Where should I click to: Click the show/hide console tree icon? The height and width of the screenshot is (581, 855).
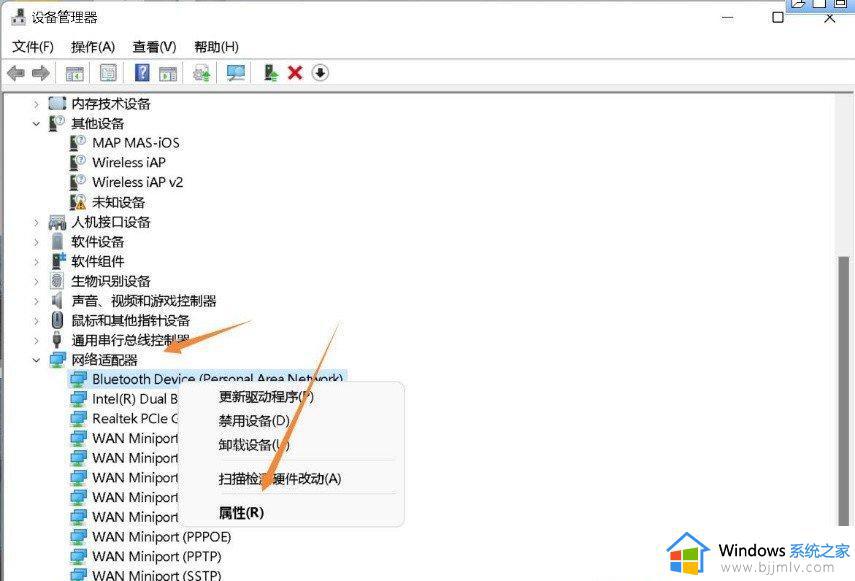(x=75, y=73)
